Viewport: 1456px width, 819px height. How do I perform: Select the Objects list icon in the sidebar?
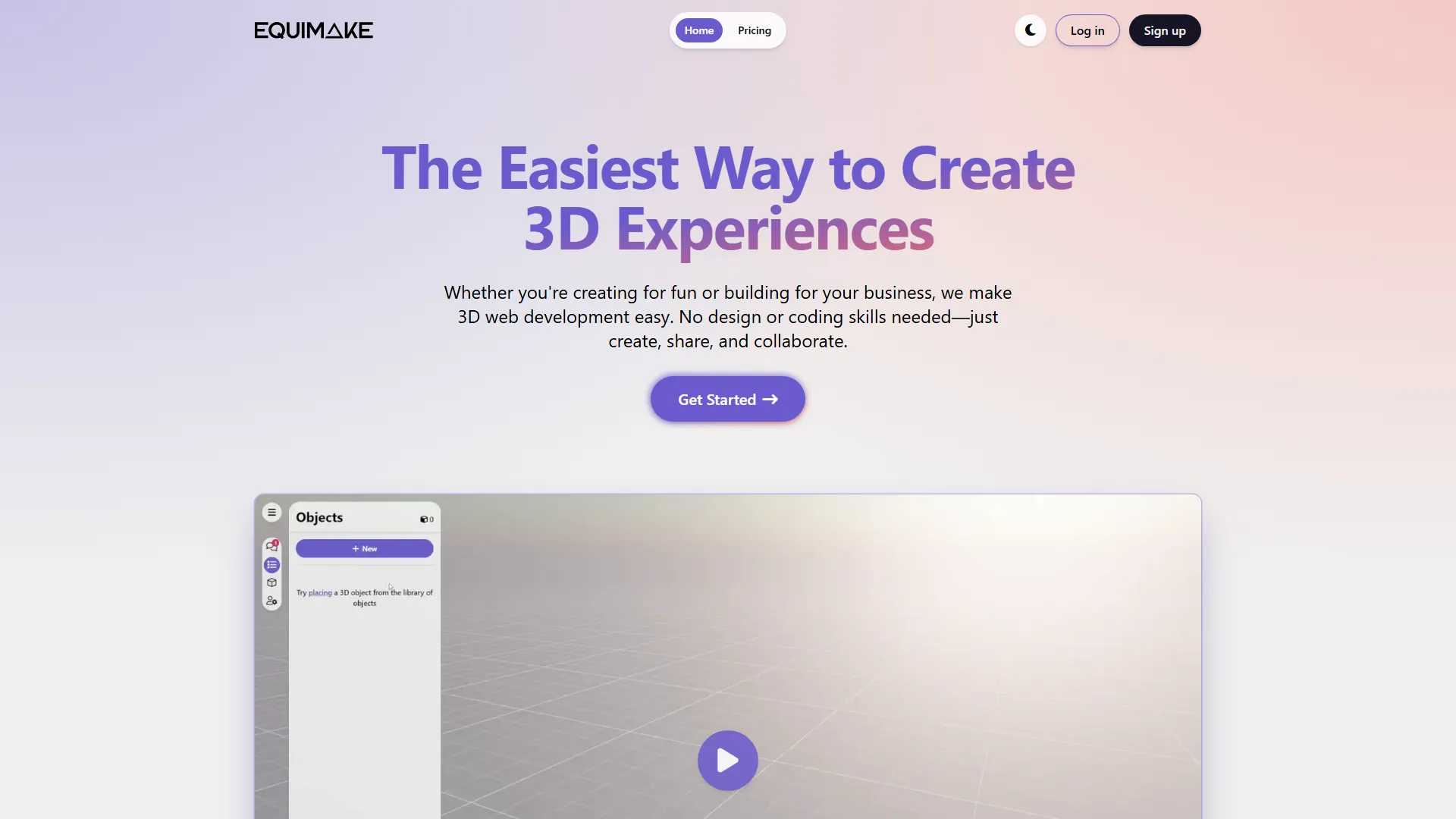click(271, 565)
